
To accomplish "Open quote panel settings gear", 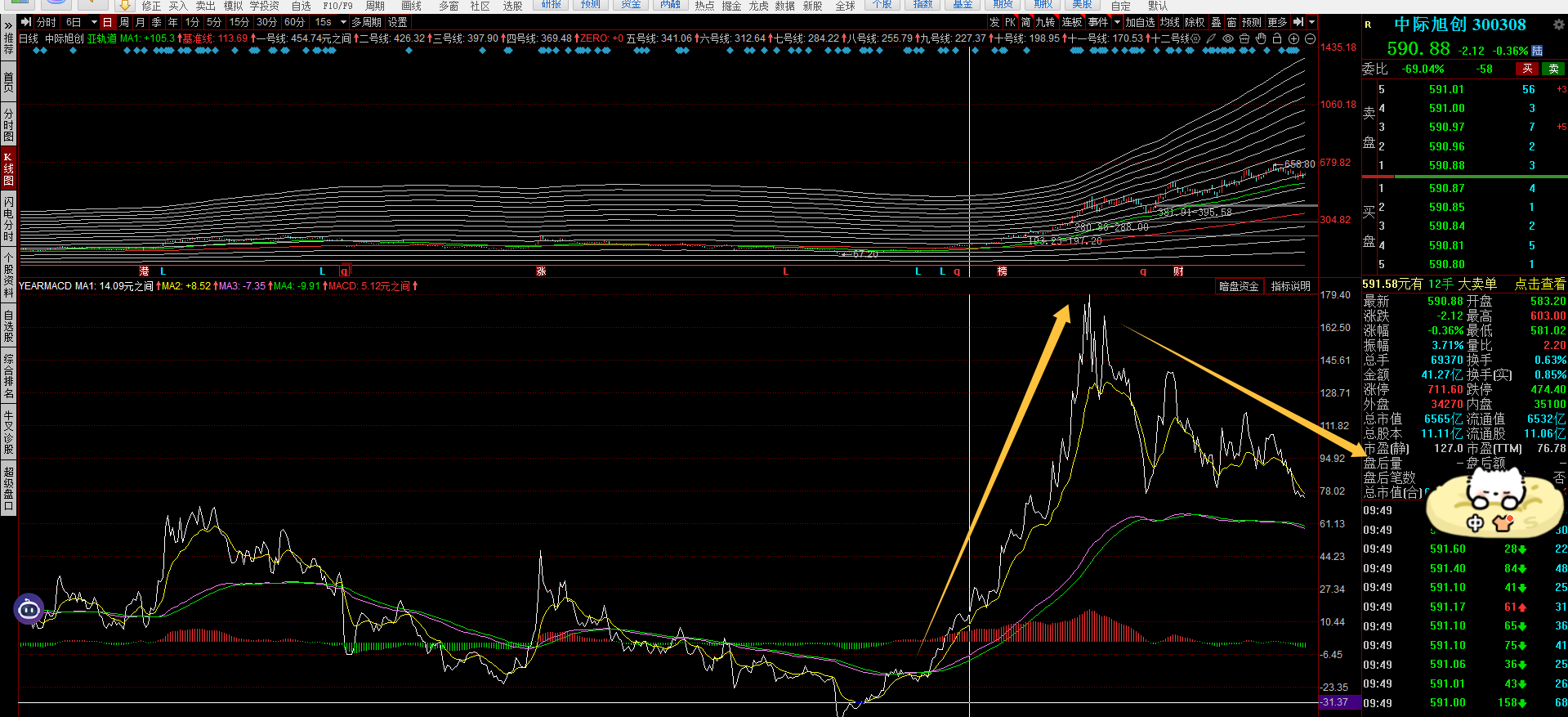I will tap(1559, 25).
